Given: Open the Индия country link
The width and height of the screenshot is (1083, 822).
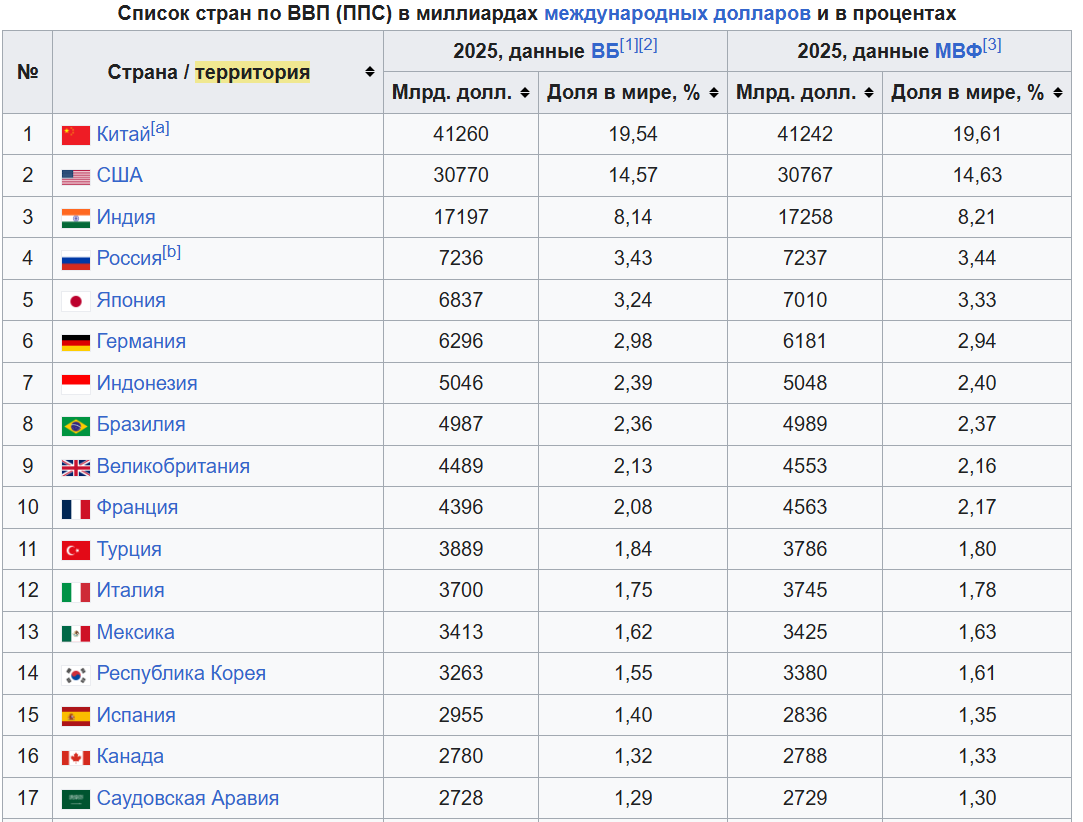Looking at the screenshot, I should pyautogui.click(x=126, y=217).
